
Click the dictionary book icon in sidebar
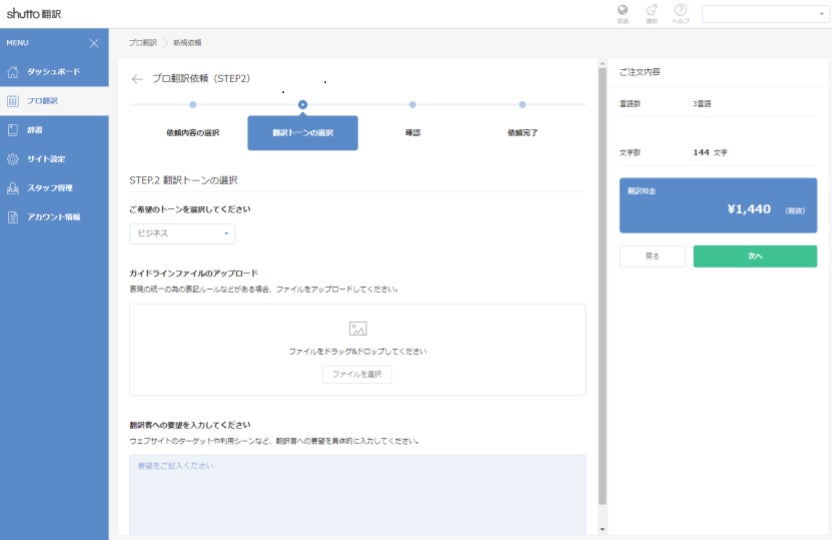pos(13,130)
